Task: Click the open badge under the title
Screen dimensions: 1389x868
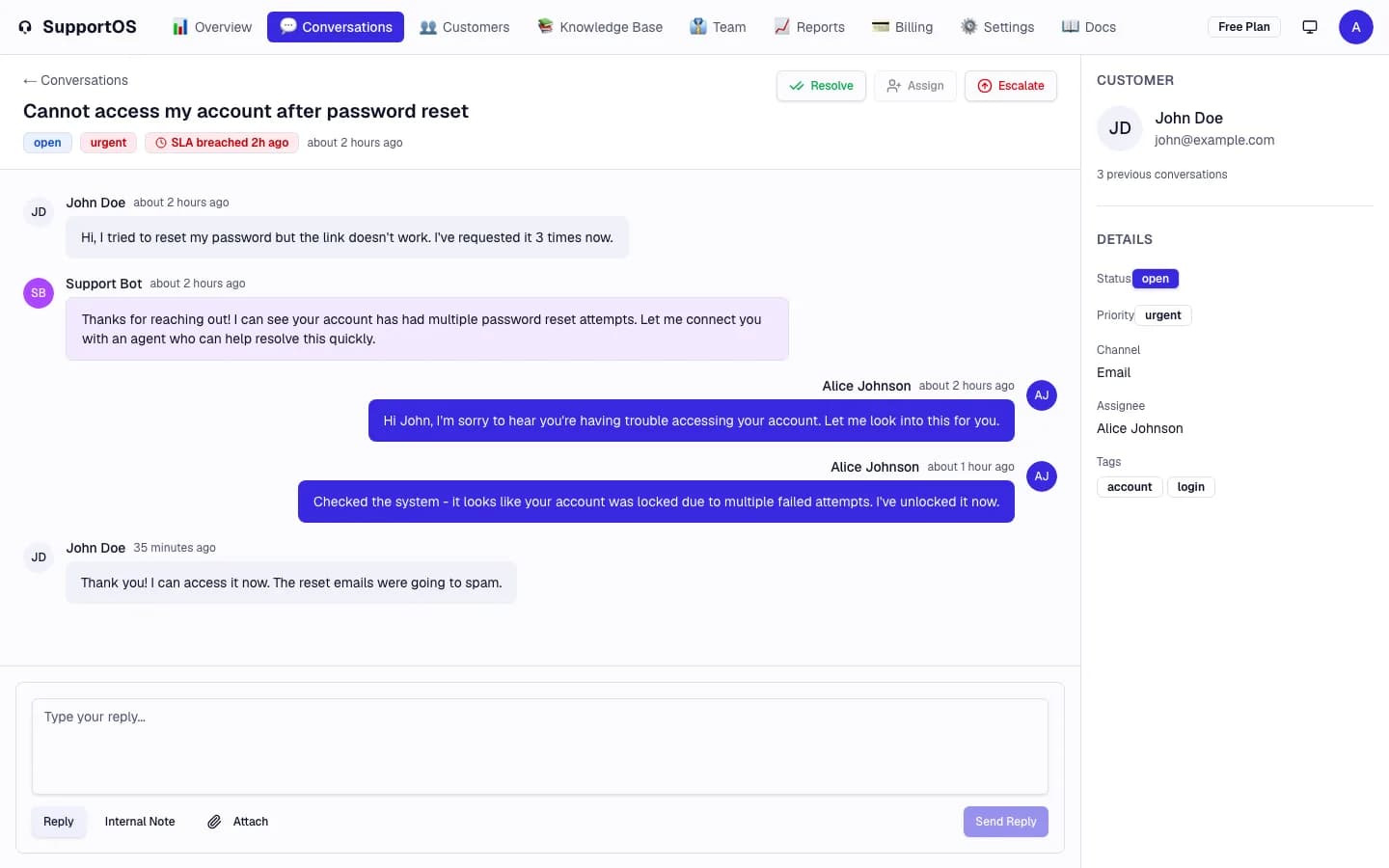Action: pos(47,143)
